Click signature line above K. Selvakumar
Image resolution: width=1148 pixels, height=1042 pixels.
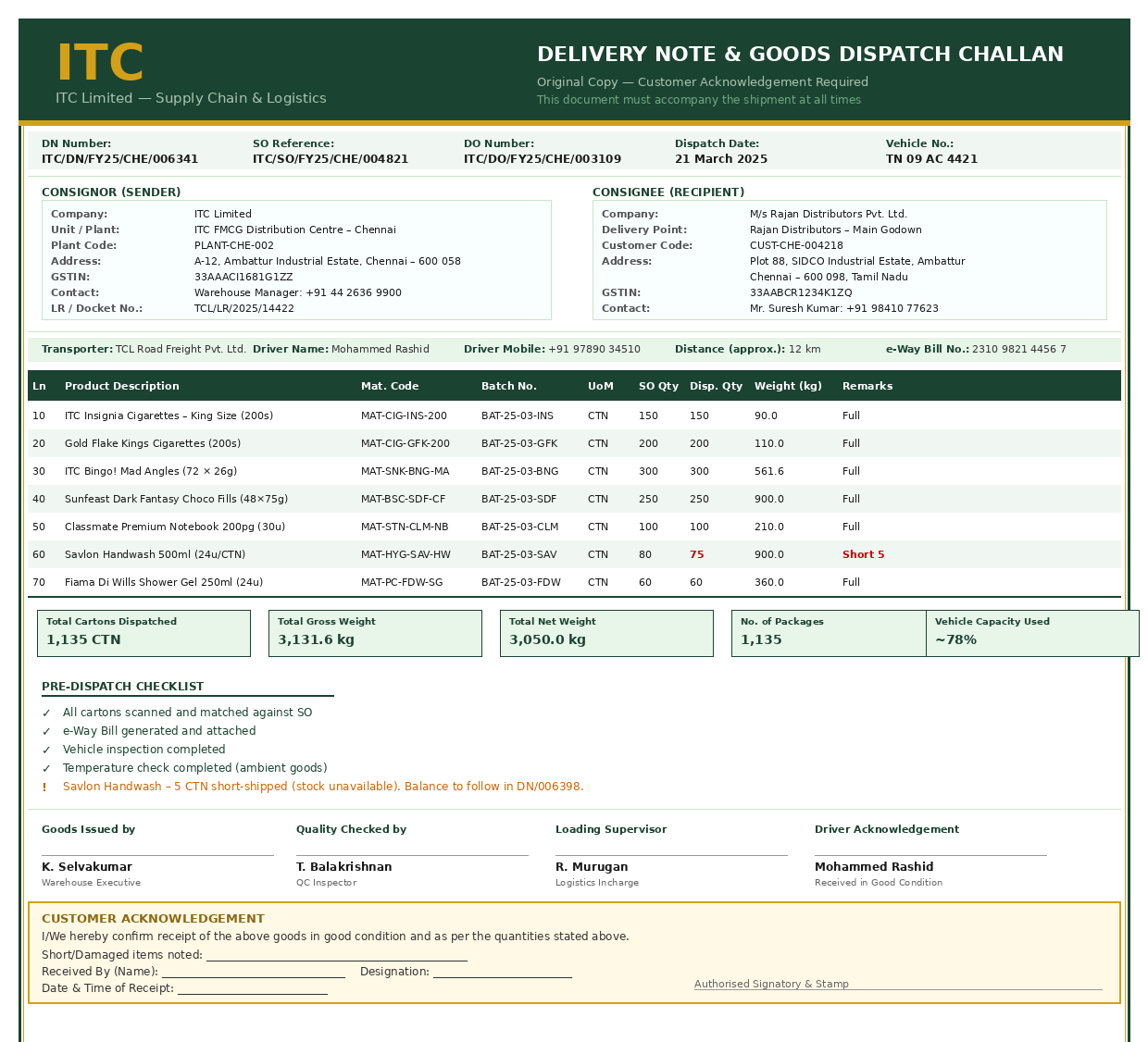[x=157, y=855]
